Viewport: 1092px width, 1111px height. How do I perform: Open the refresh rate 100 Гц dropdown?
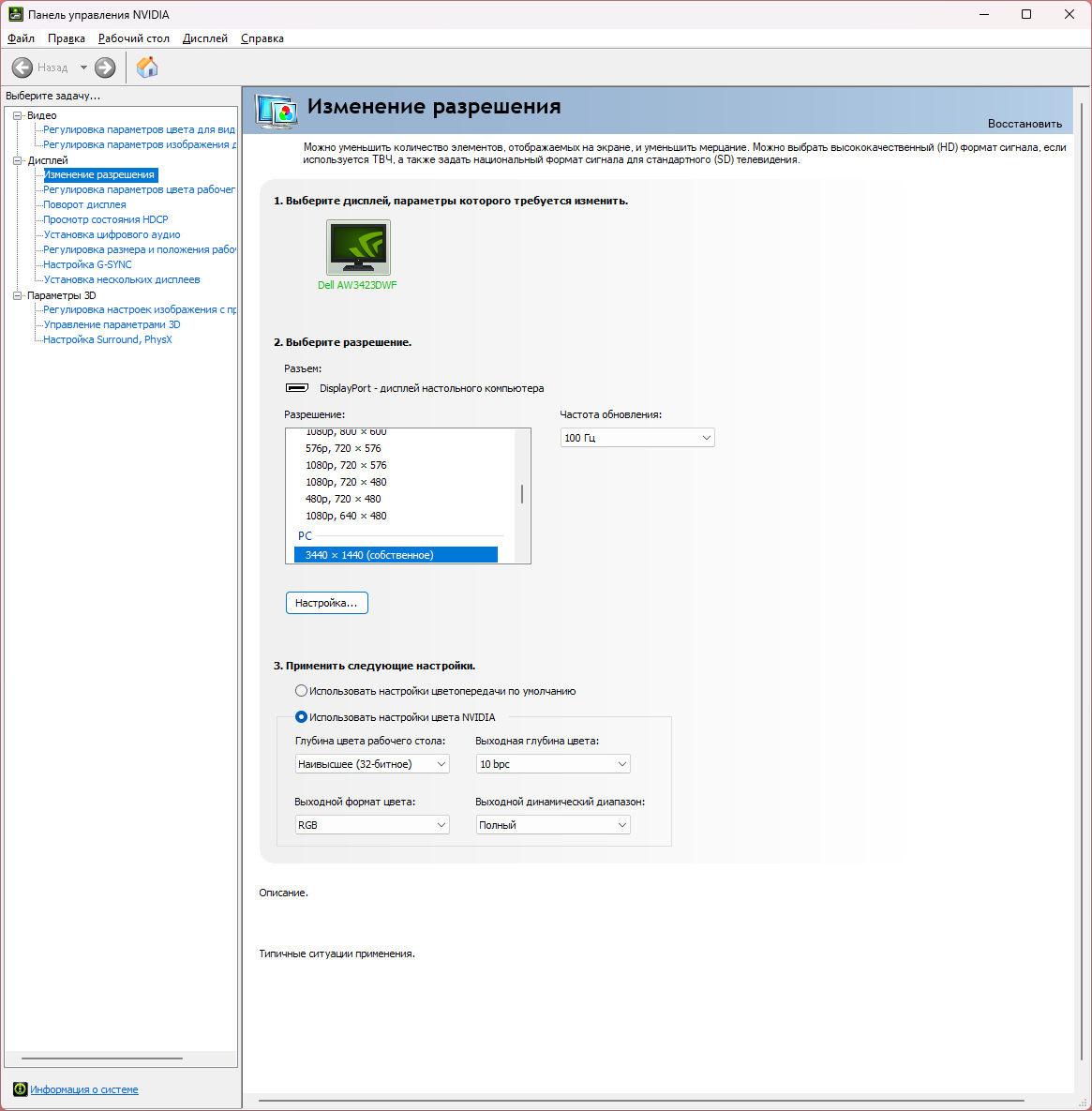pyautogui.click(x=637, y=438)
